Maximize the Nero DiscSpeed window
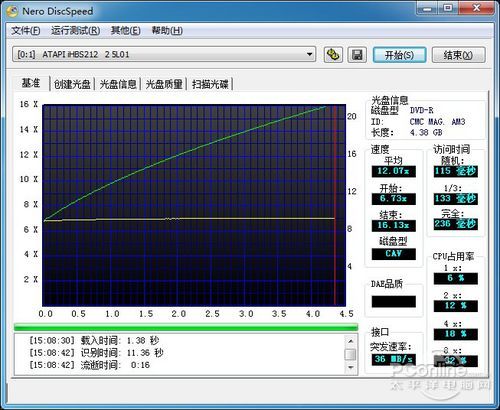500x410 pixels. pos(448,8)
